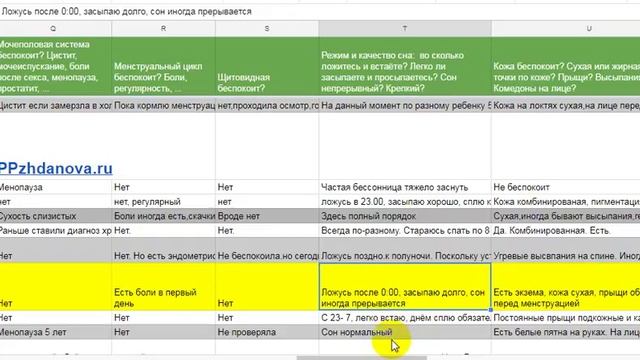Select cell 'Боли иногда есть,скачки'
Image resolution: width=640 pixels, height=360 pixels.
click(163, 216)
